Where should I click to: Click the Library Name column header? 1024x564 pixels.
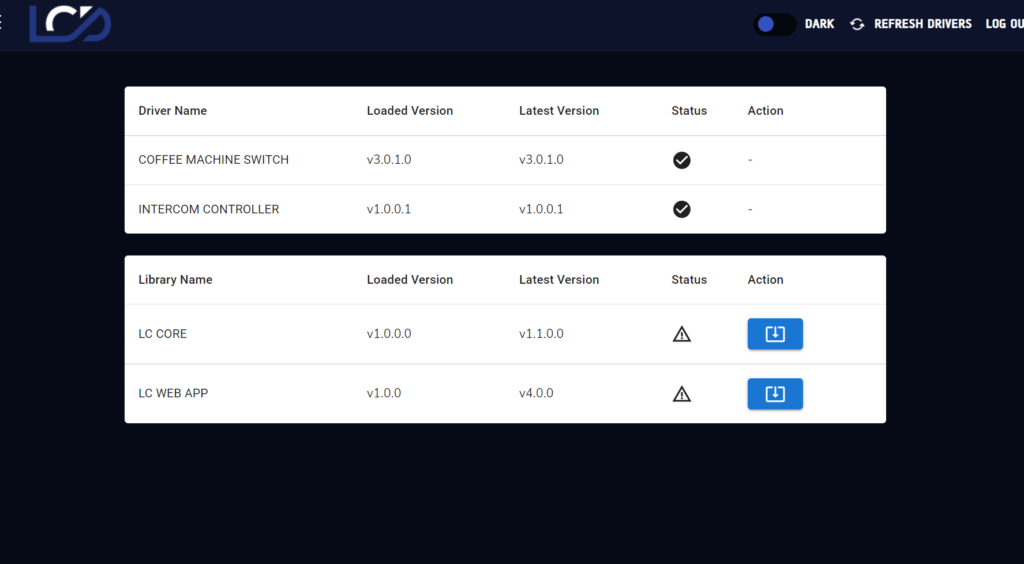coord(175,279)
